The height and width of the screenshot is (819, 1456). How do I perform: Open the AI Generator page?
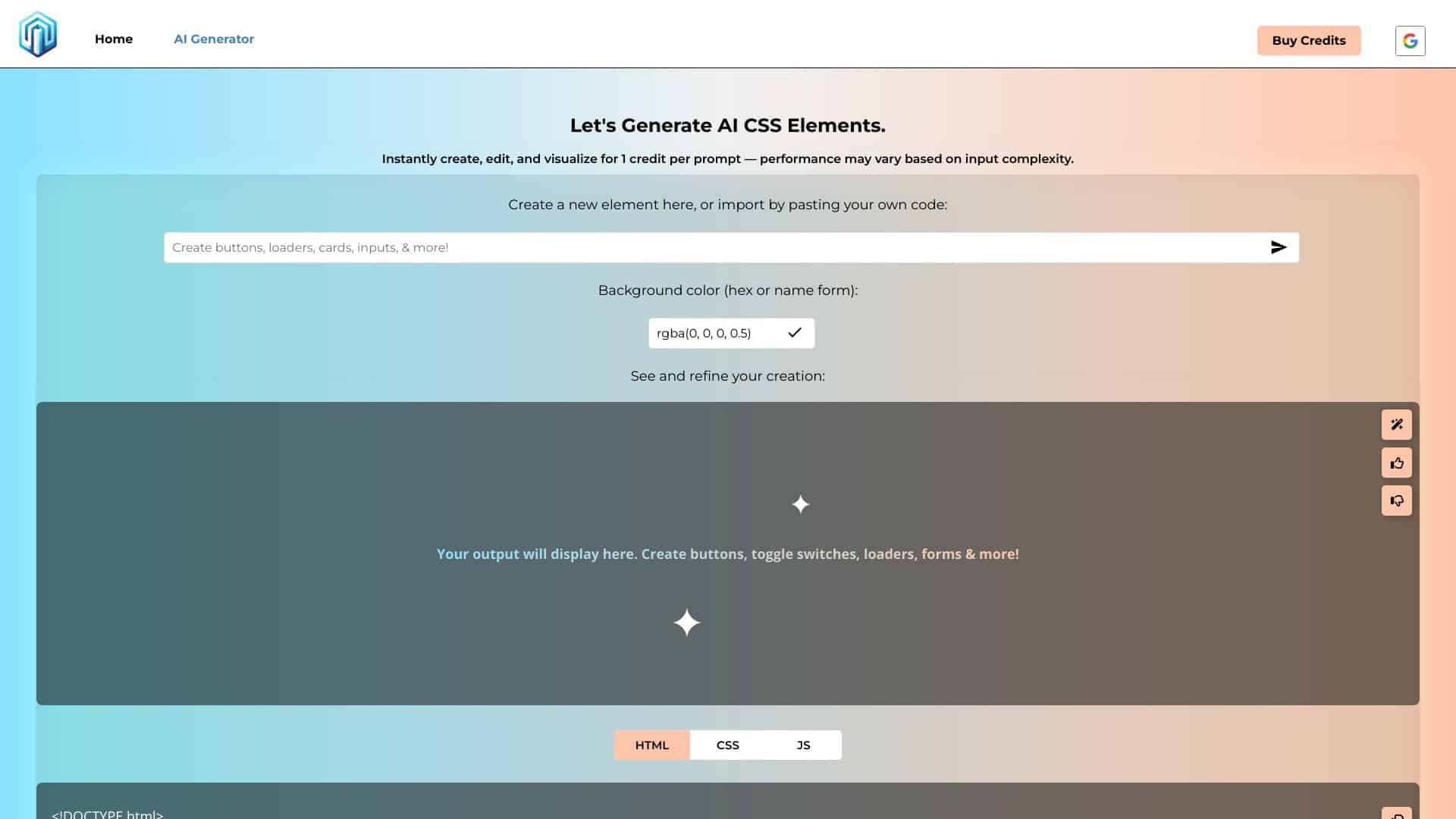(x=214, y=39)
